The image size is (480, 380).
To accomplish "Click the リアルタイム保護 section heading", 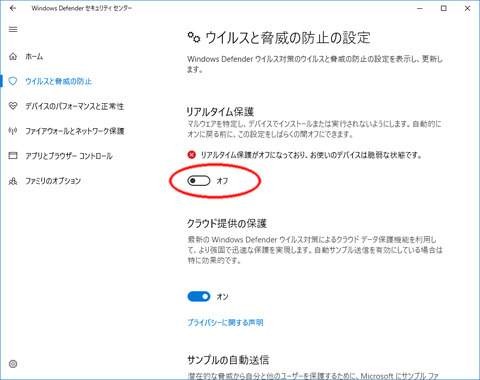I will [220, 111].
